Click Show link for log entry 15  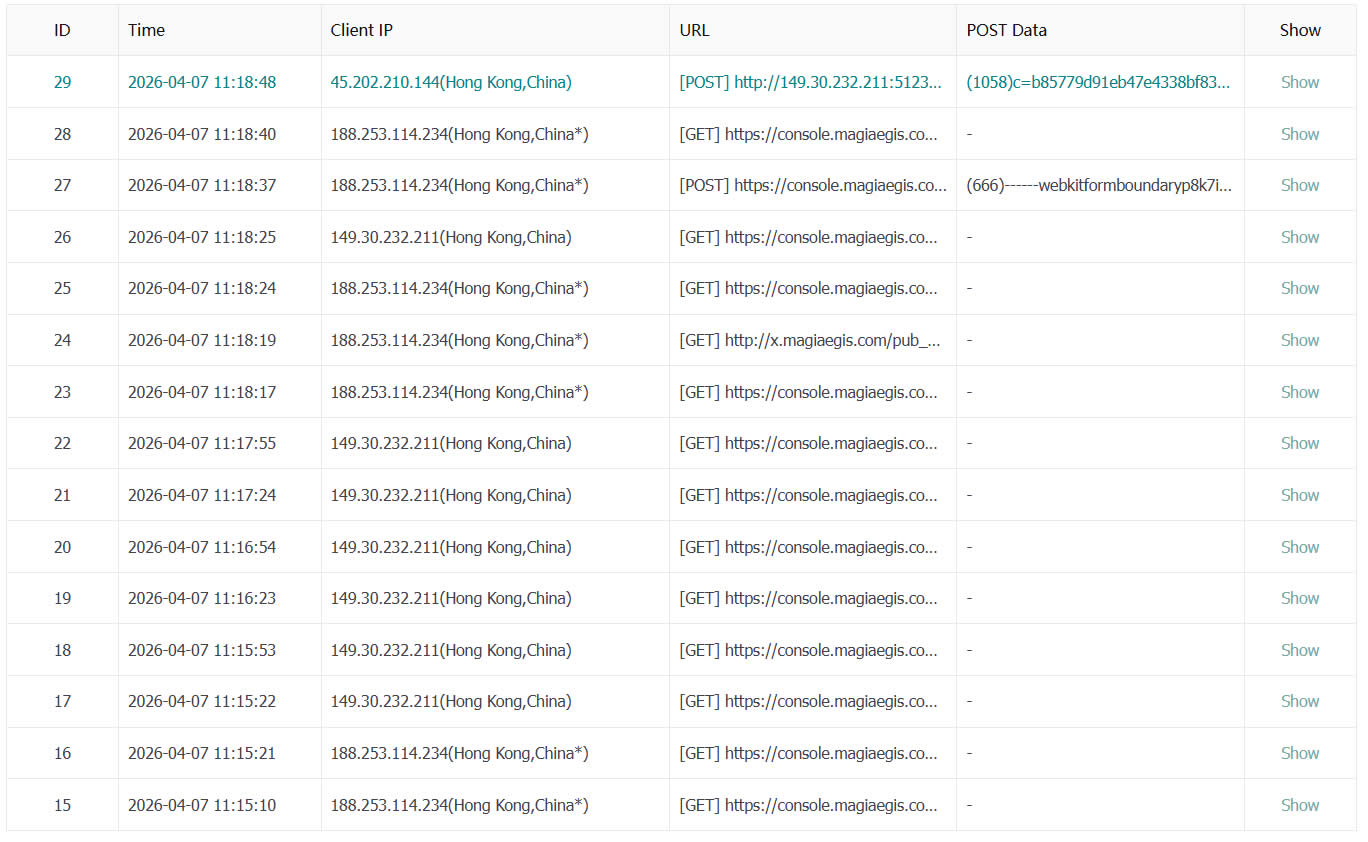[x=1299, y=805]
